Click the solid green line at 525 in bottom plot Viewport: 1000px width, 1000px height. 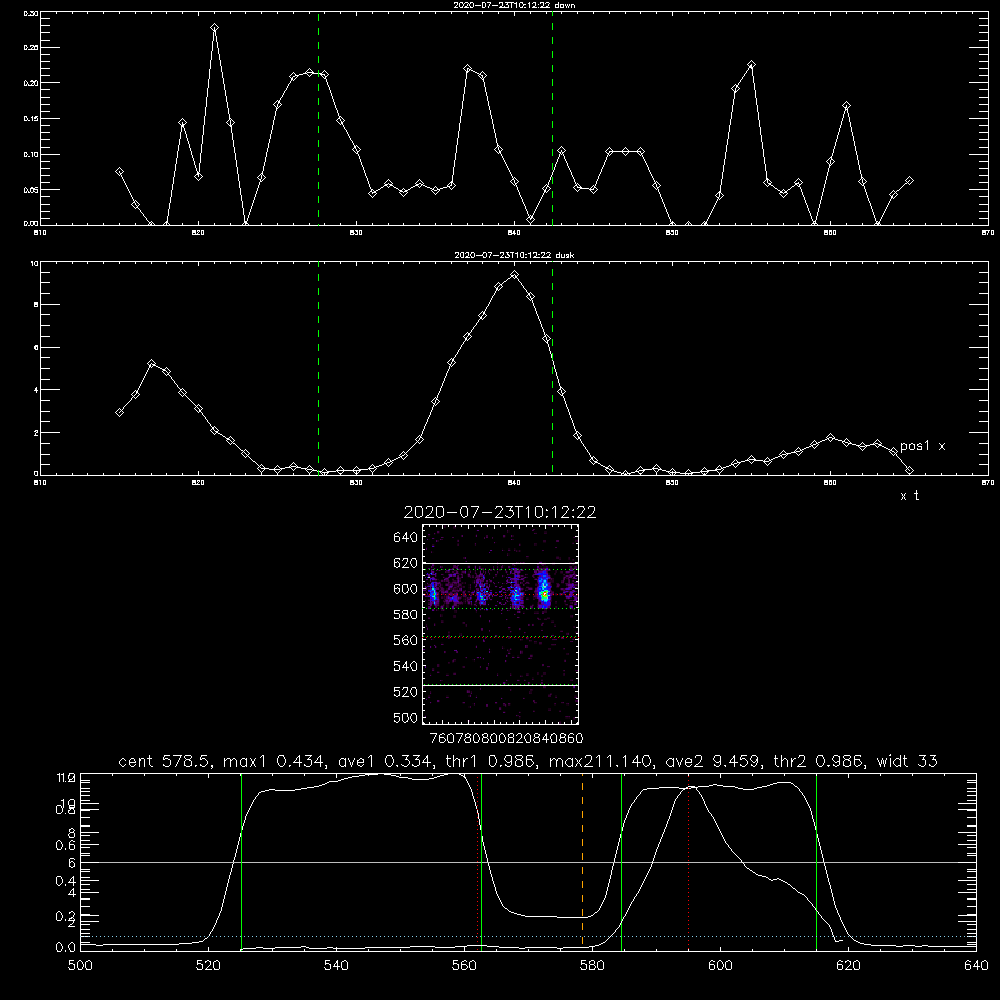click(x=241, y=861)
